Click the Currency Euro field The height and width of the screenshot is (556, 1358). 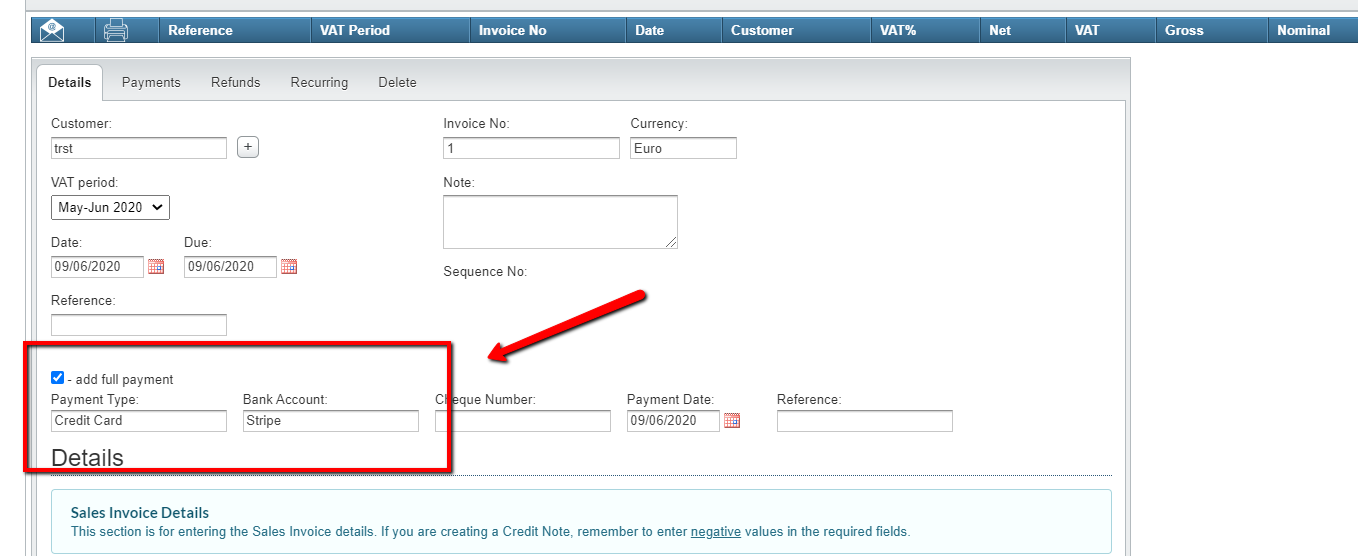pos(683,148)
